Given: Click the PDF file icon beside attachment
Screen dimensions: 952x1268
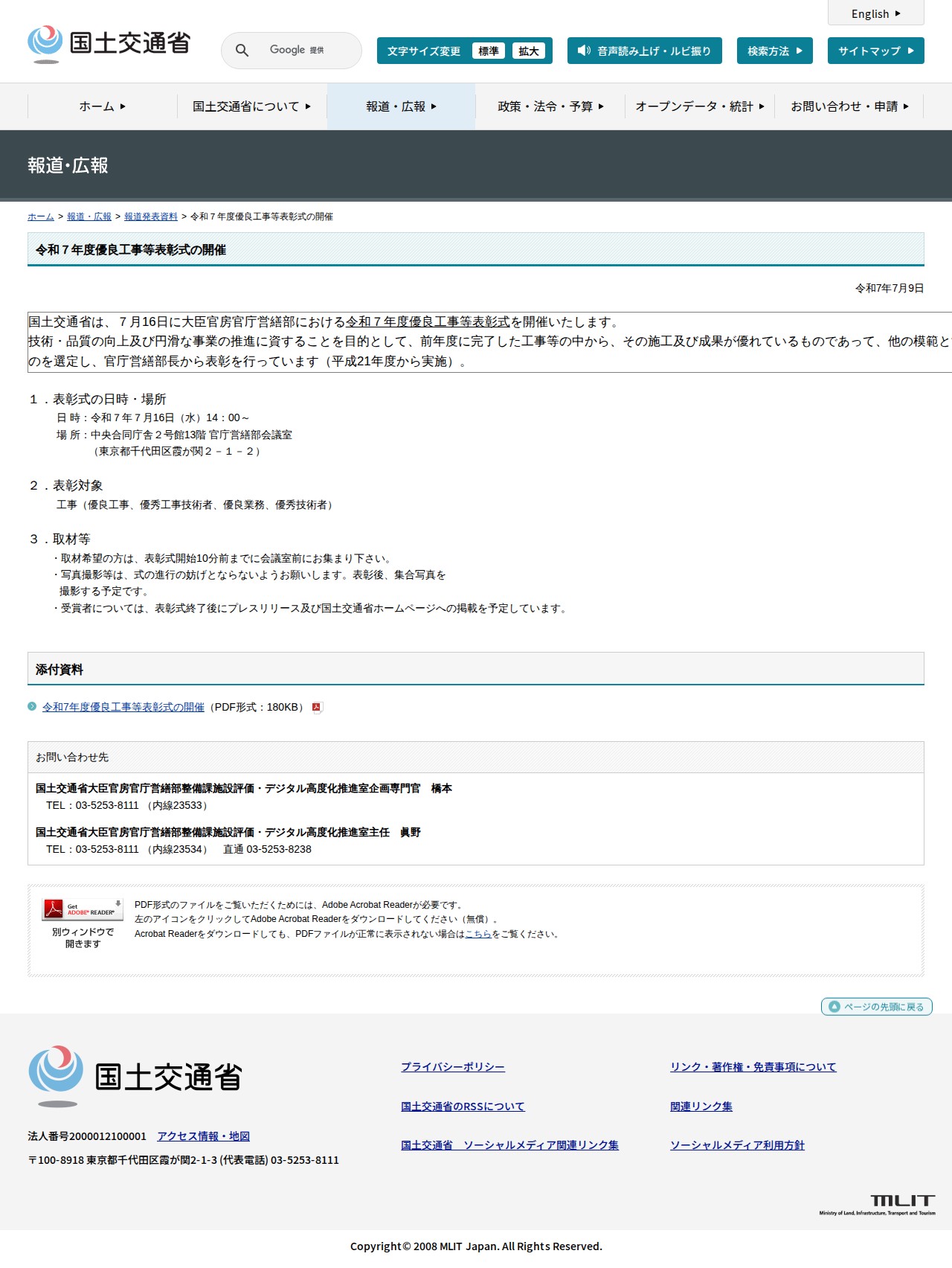Looking at the screenshot, I should pos(317,708).
